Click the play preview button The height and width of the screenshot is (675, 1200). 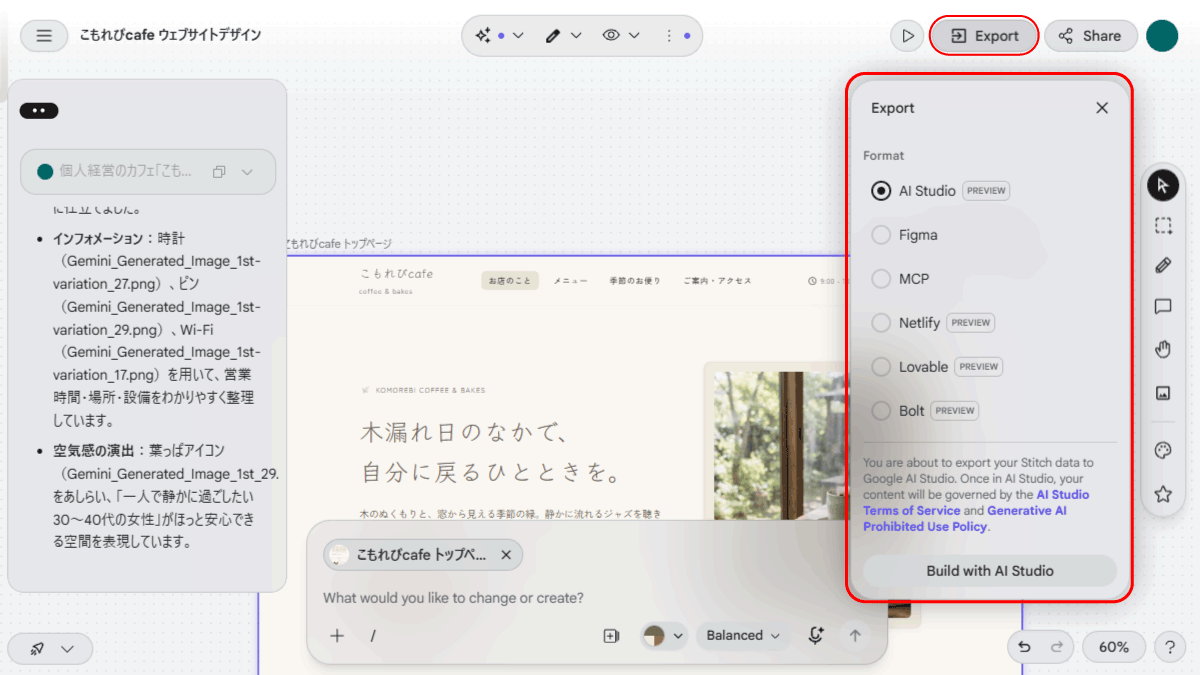(x=907, y=36)
